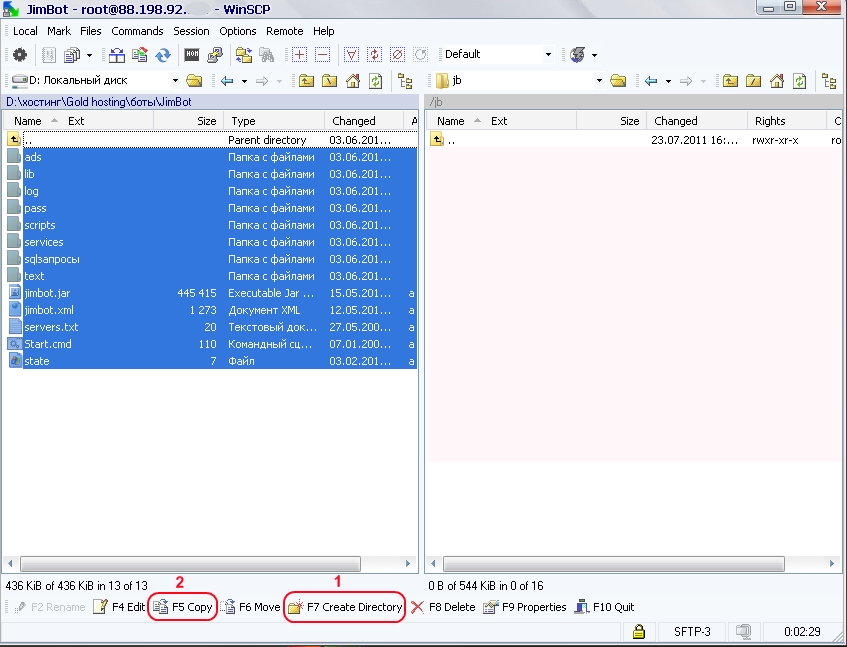Viewport: 847px width, 647px height.
Task: Click the remote panel horizontal scrollbar
Action: [x=614, y=564]
